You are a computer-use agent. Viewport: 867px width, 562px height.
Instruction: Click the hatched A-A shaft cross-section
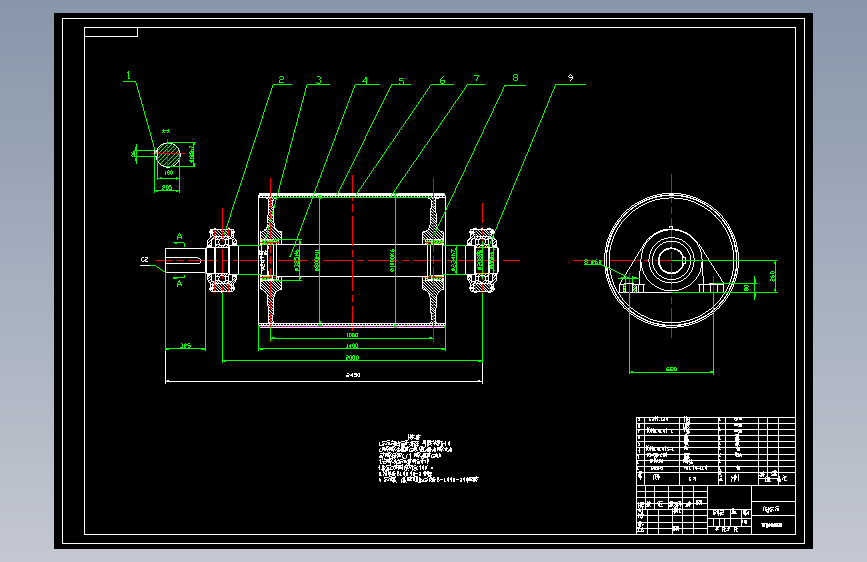click(168, 155)
